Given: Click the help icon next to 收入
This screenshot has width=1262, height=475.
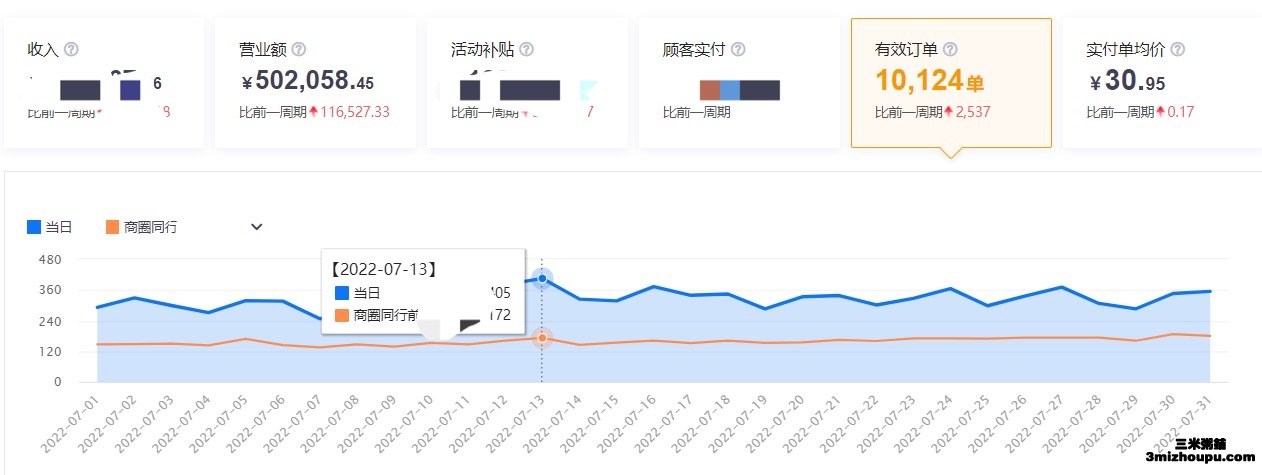Looking at the screenshot, I should coord(71,49).
